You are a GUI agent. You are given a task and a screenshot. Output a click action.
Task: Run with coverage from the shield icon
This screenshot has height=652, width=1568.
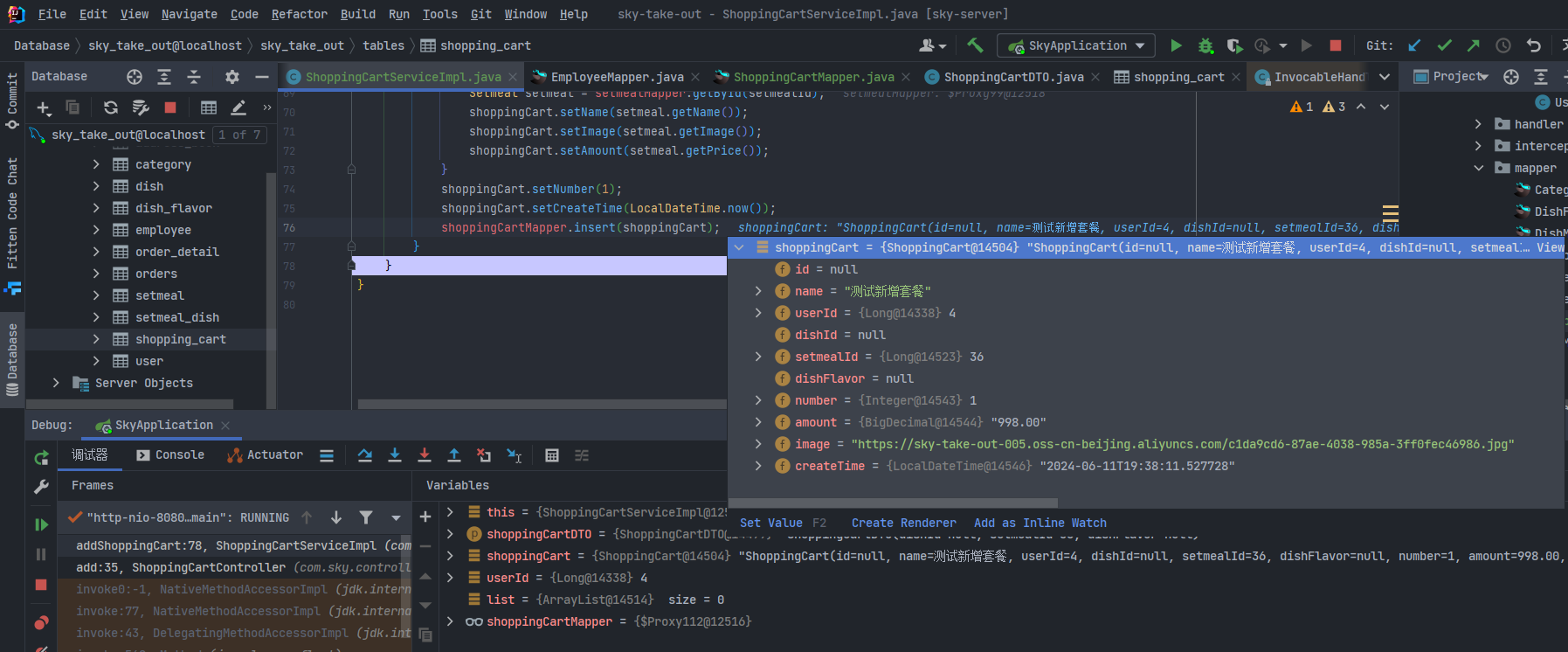(x=1234, y=45)
